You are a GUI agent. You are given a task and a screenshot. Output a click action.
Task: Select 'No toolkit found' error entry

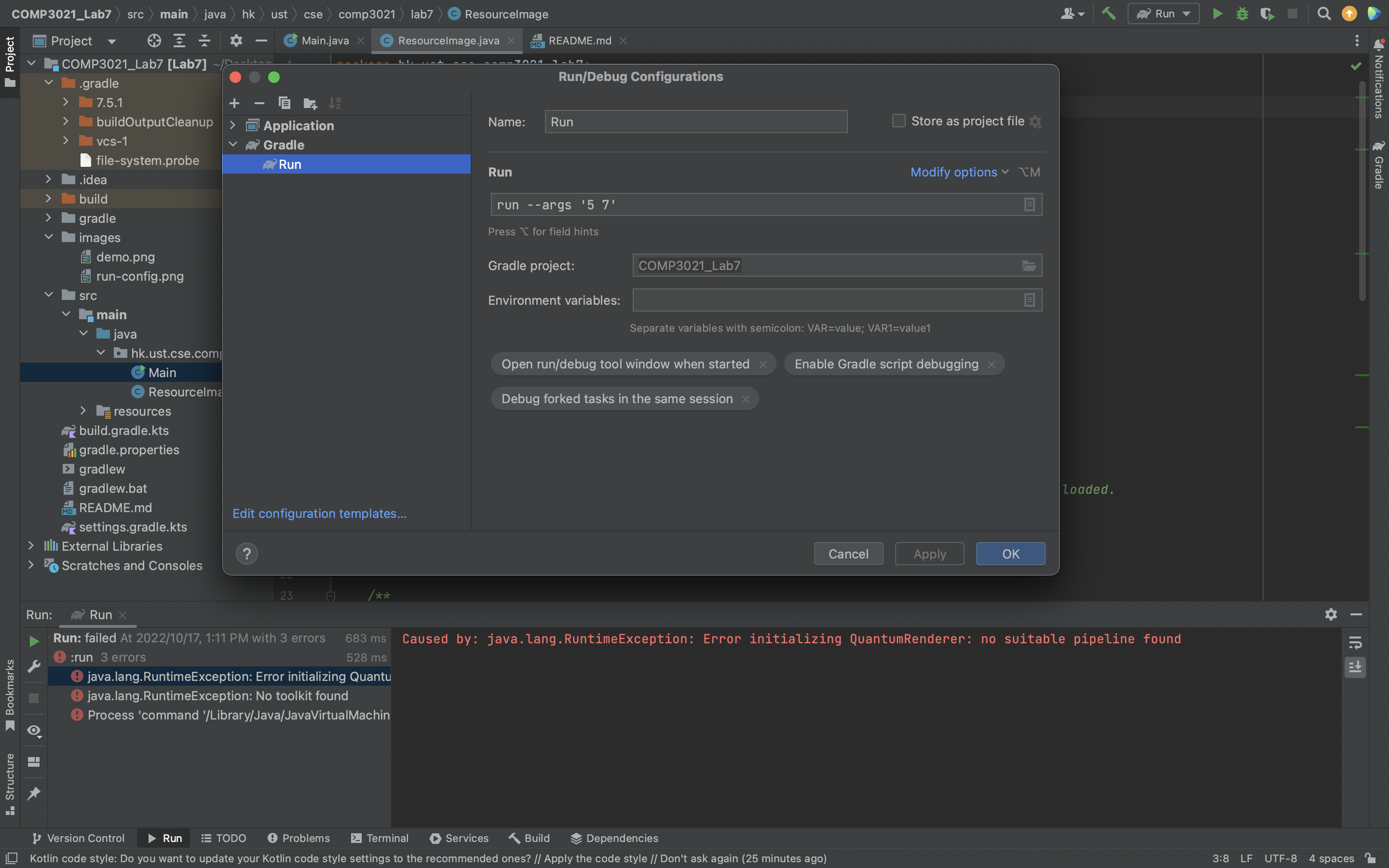(217, 696)
